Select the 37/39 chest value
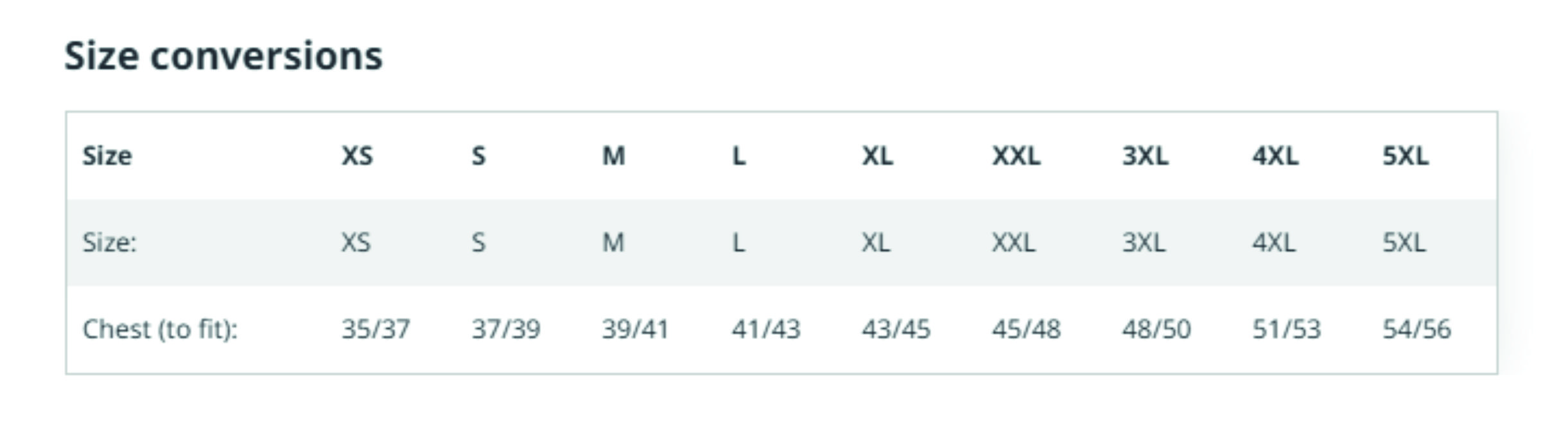1568x438 pixels. 506,329
